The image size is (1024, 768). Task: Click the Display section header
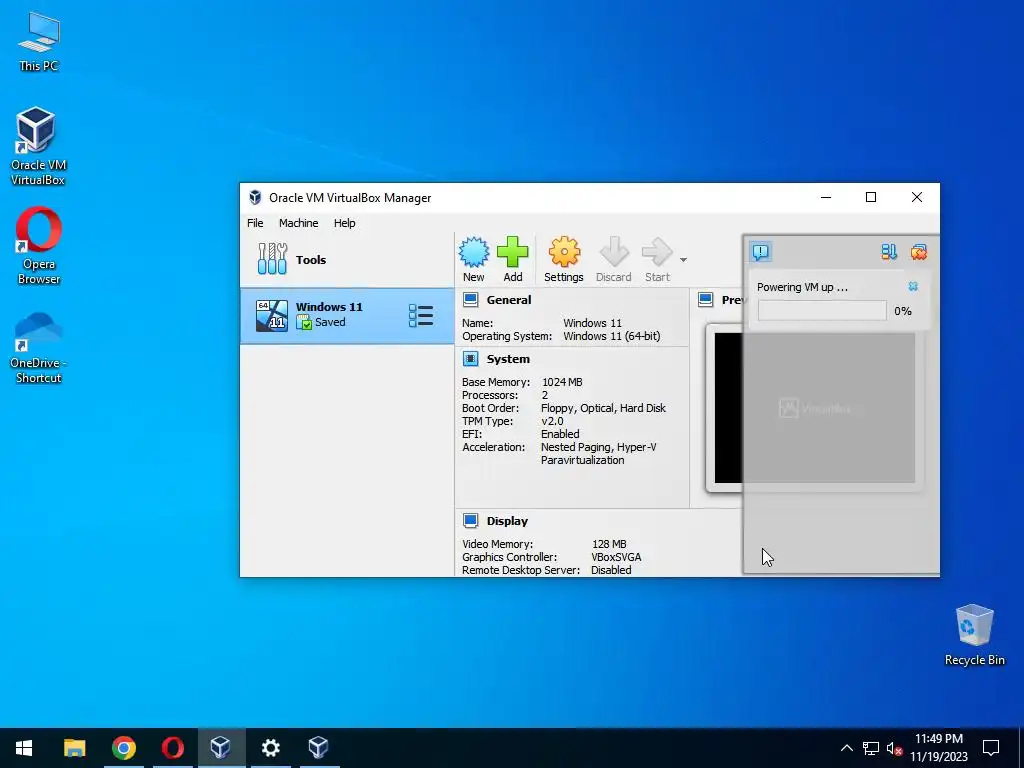(507, 521)
